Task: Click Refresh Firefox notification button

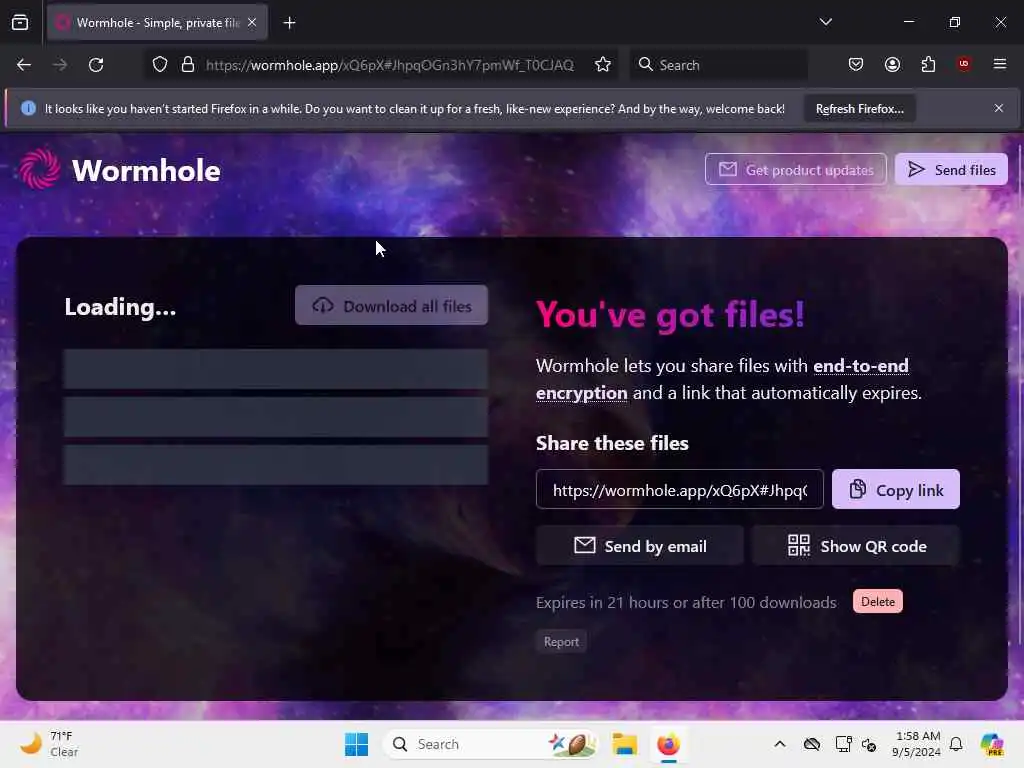Action: (859, 108)
